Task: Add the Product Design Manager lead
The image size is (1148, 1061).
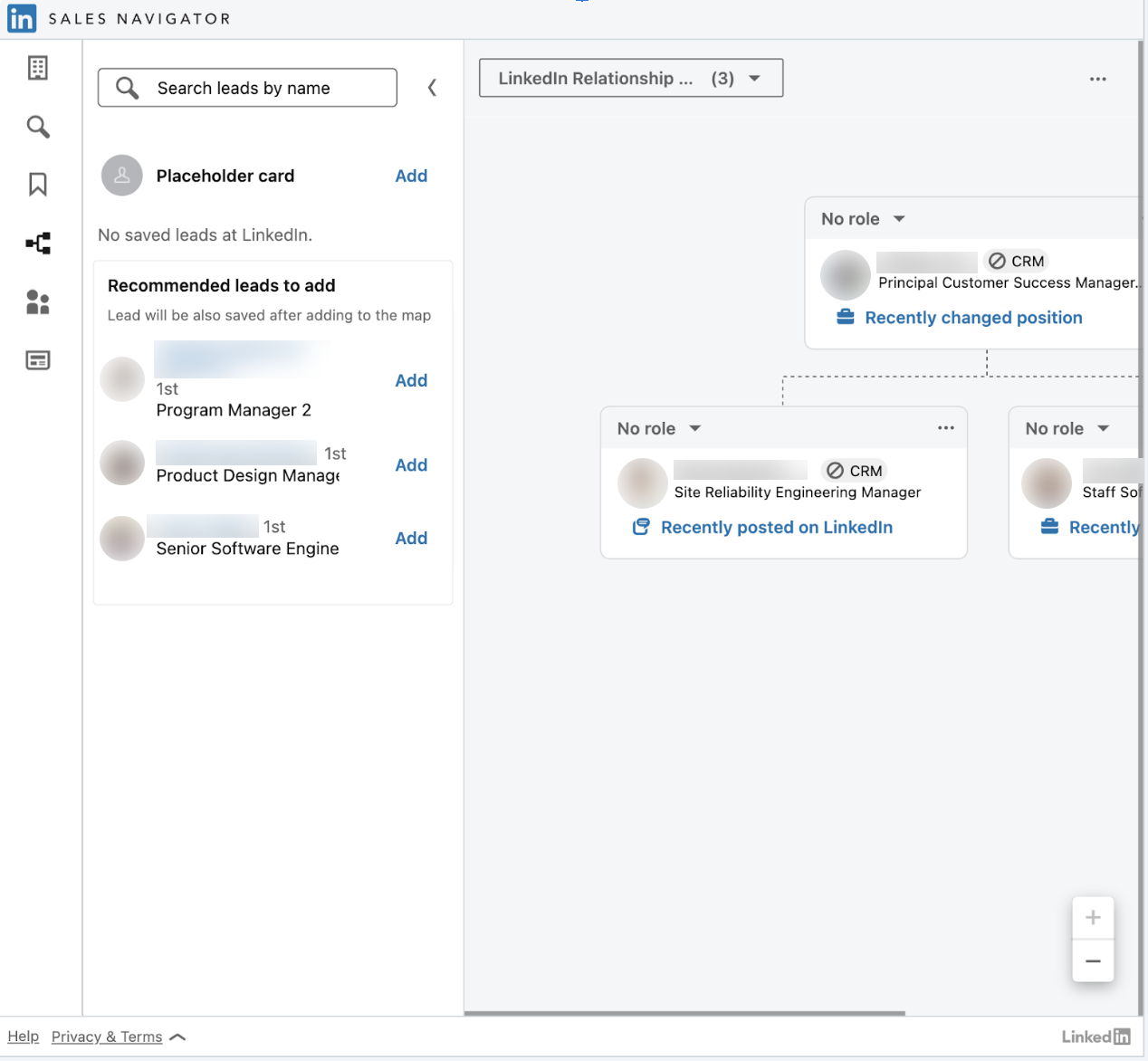Action: 411,464
